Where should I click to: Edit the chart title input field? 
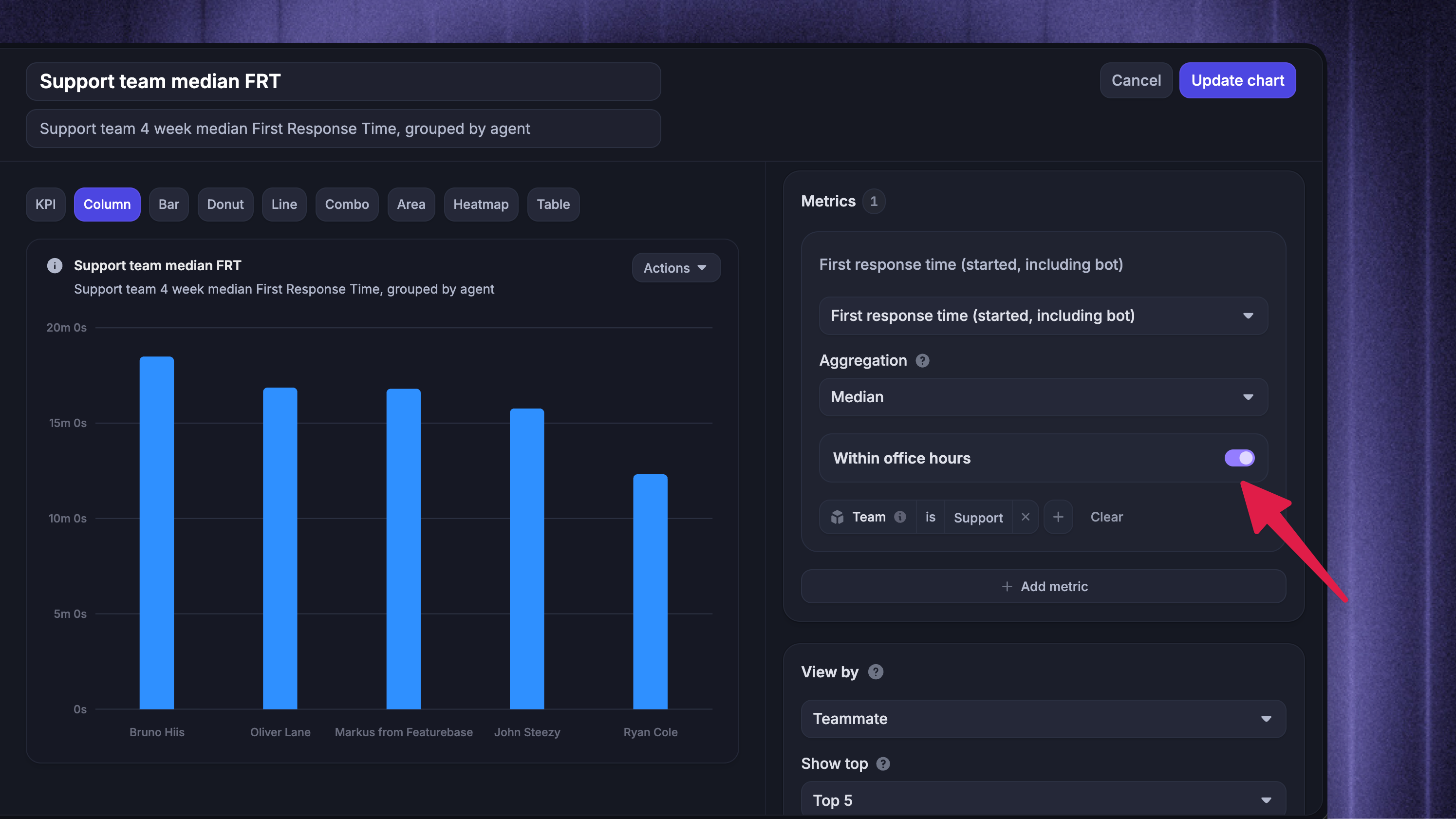tap(344, 81)
